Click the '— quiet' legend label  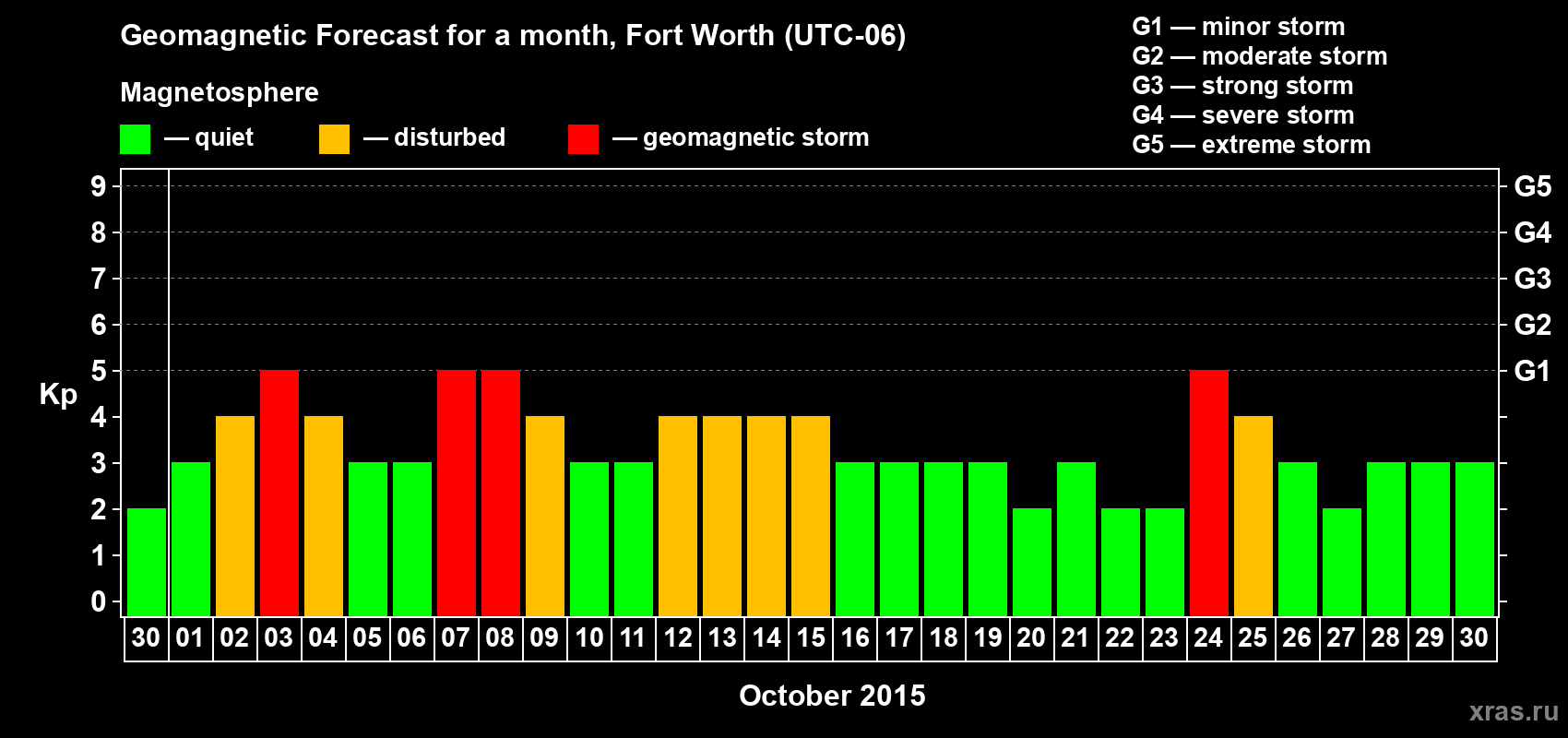click(208, 138)
